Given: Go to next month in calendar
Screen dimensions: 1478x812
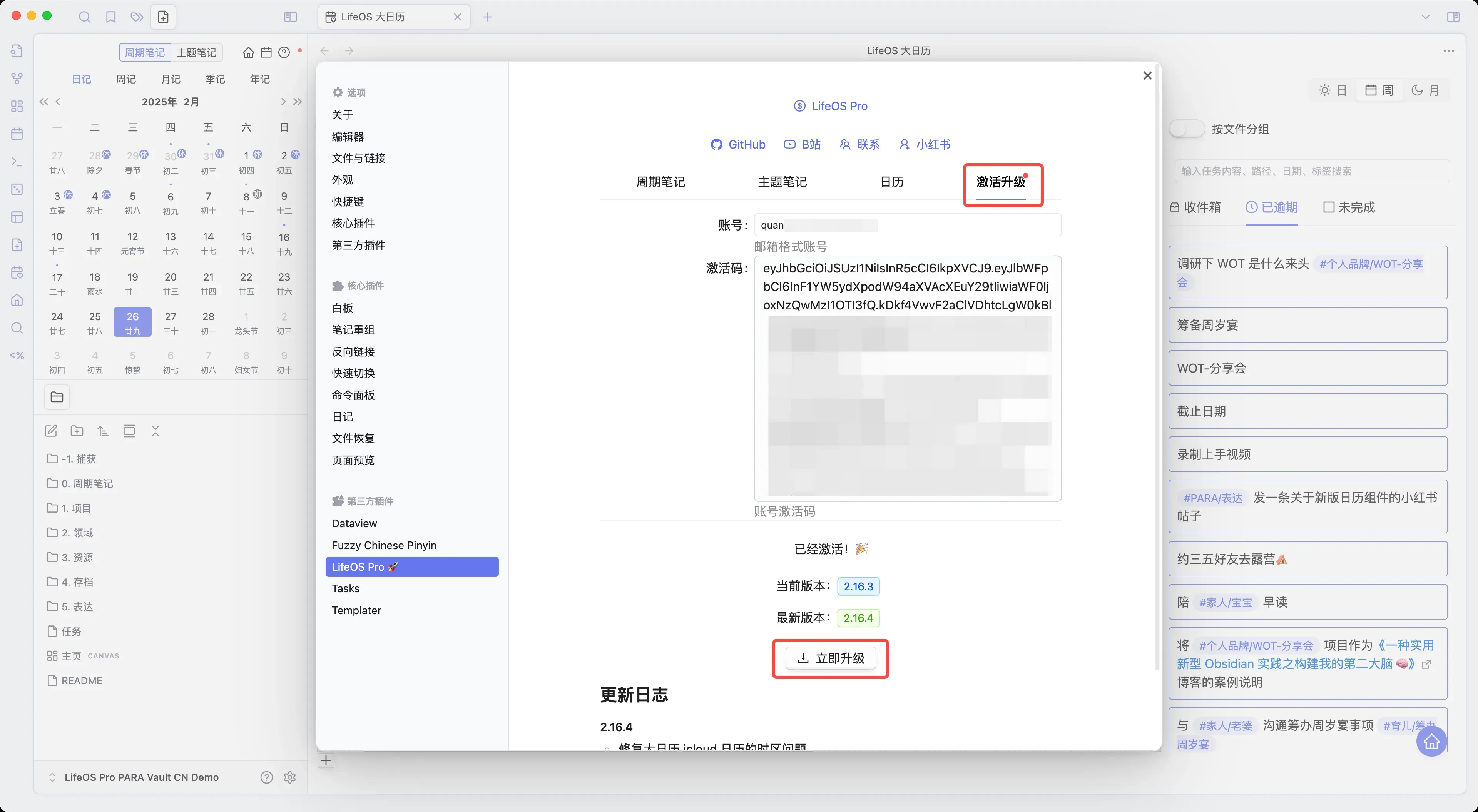Looking at the screenshot, I should pyautogui.click(x=283, y=102).
